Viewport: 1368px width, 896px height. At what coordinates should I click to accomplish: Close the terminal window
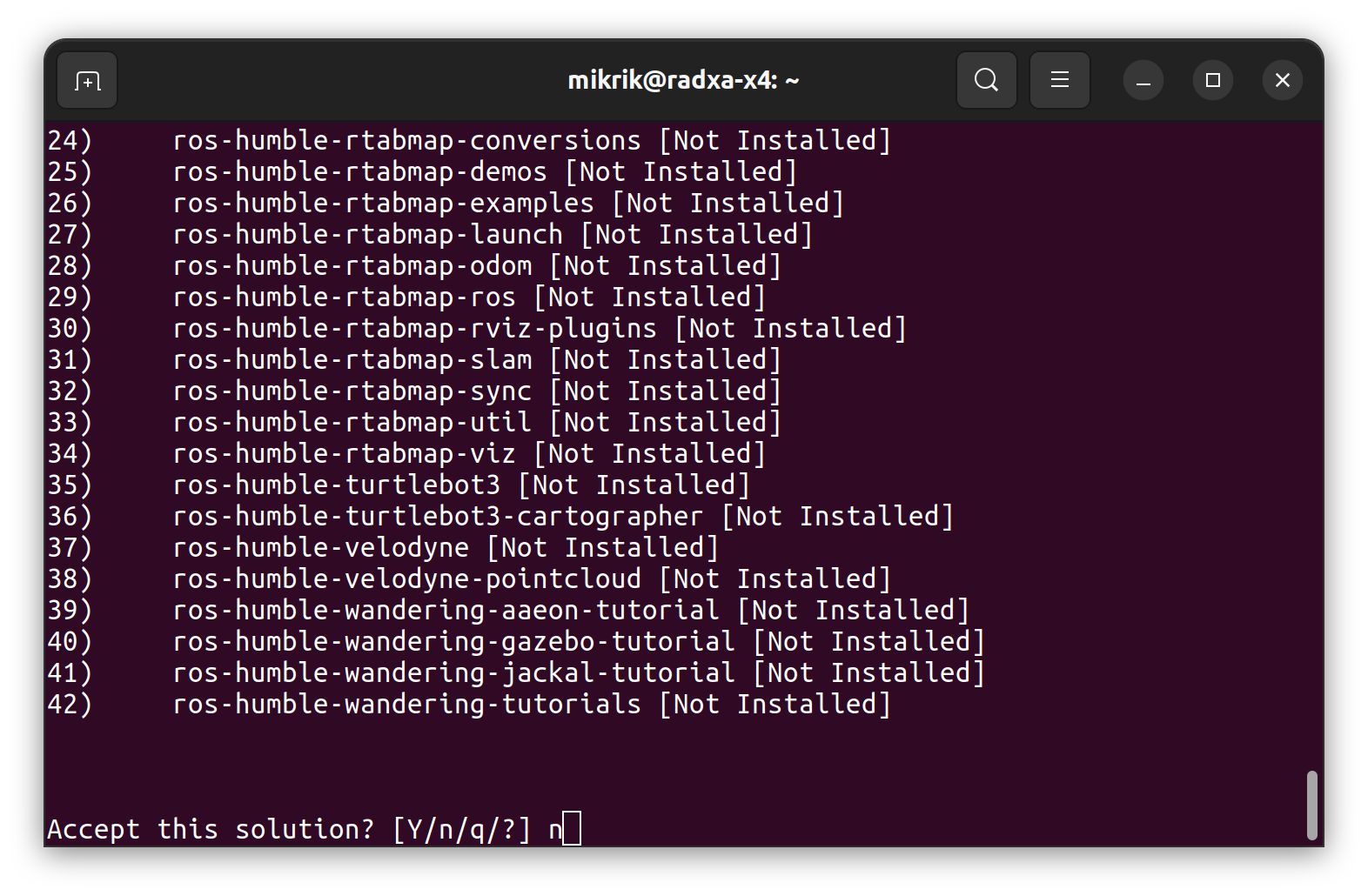pos(1282,81)
